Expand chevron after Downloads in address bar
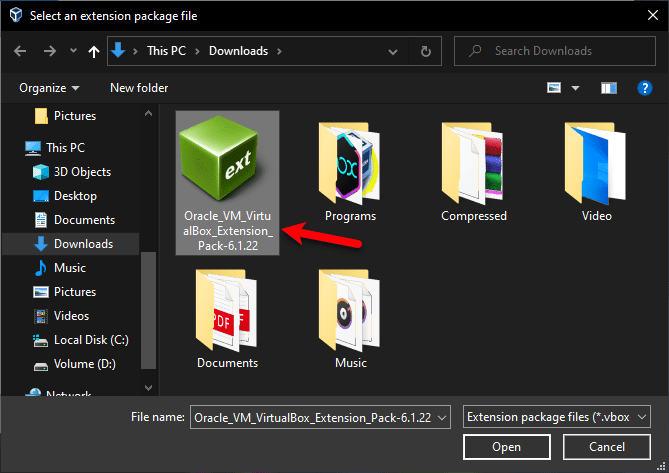 (x=279, y=51)
